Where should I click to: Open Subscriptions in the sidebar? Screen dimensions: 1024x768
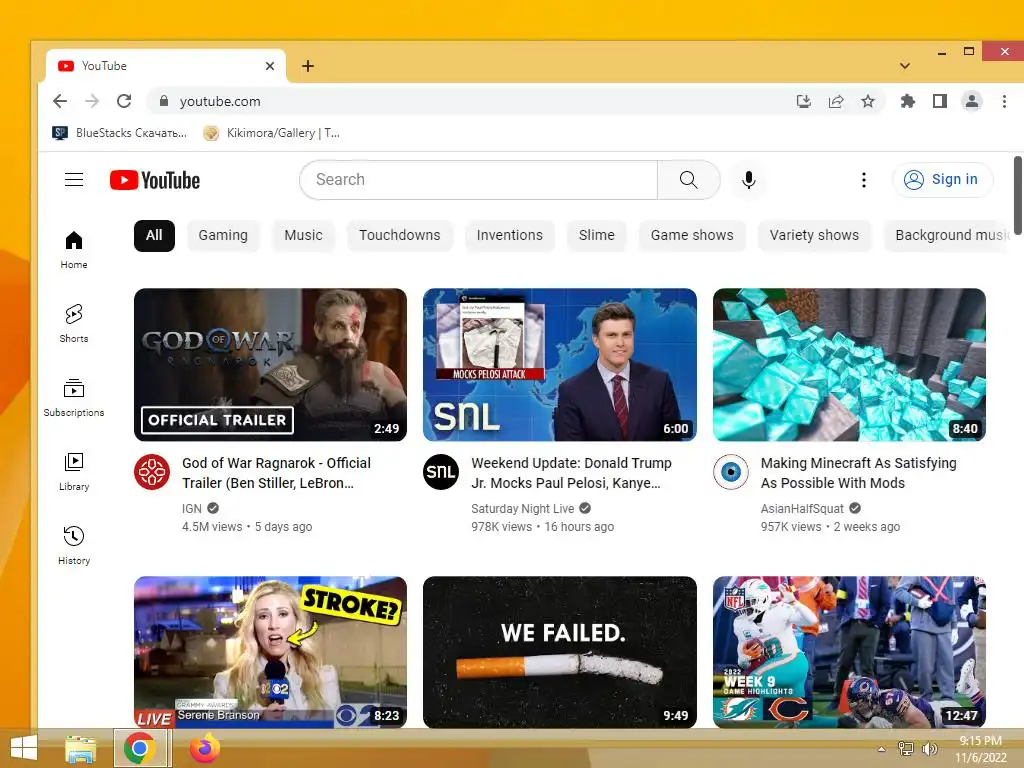point(74,397)
